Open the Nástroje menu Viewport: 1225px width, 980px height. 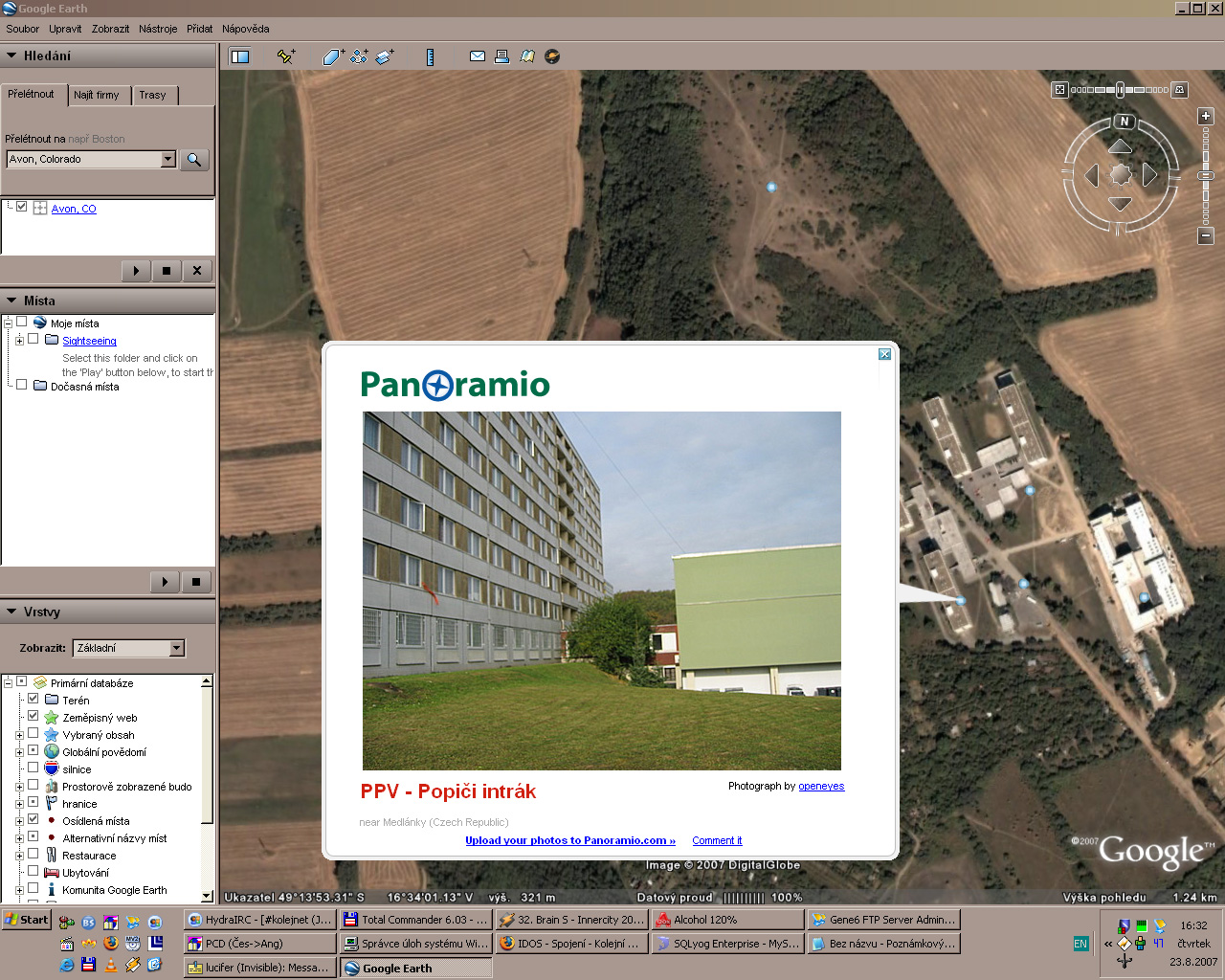click(x=158, y=29)
